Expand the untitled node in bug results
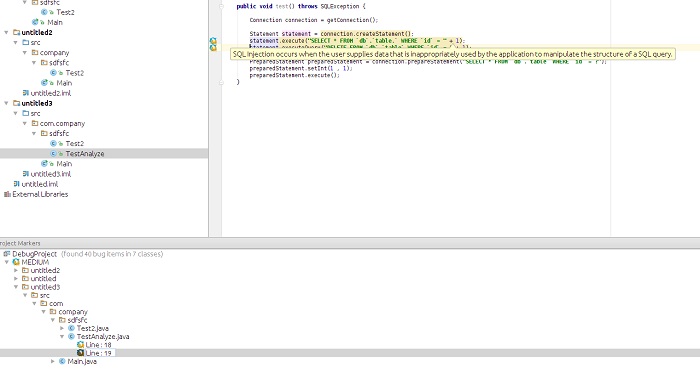The image size is (700, 373). coord(16,278)
